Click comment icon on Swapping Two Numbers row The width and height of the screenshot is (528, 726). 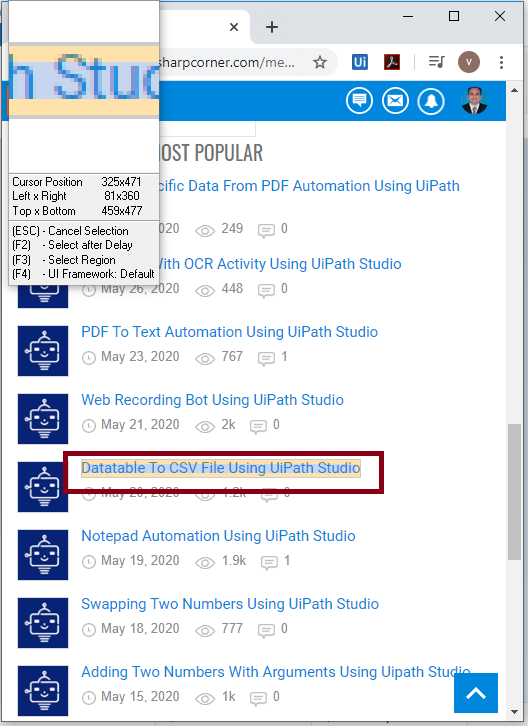click(x=266, y=631)
